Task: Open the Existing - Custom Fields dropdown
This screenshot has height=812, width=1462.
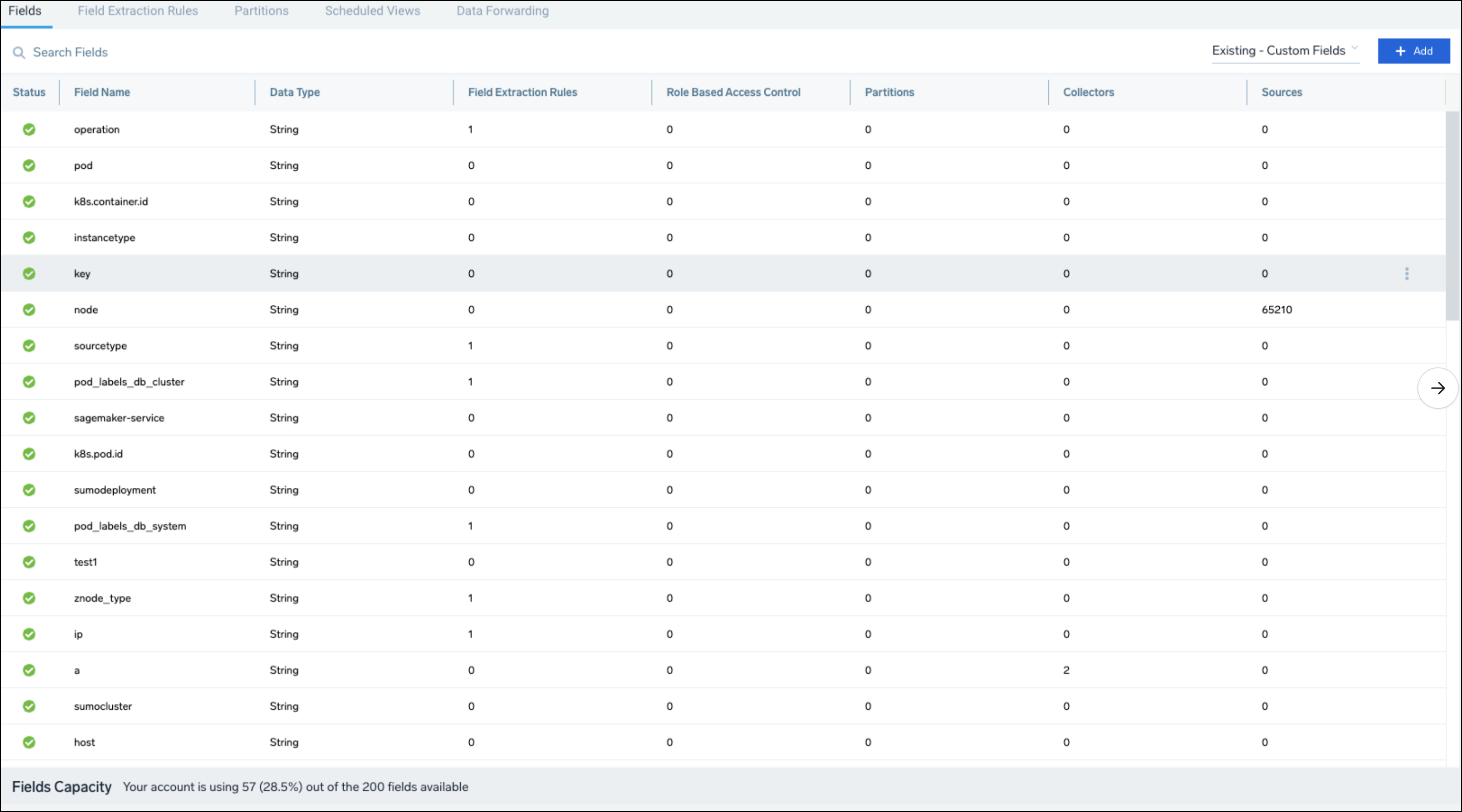Action: (x=1286, y=51)
